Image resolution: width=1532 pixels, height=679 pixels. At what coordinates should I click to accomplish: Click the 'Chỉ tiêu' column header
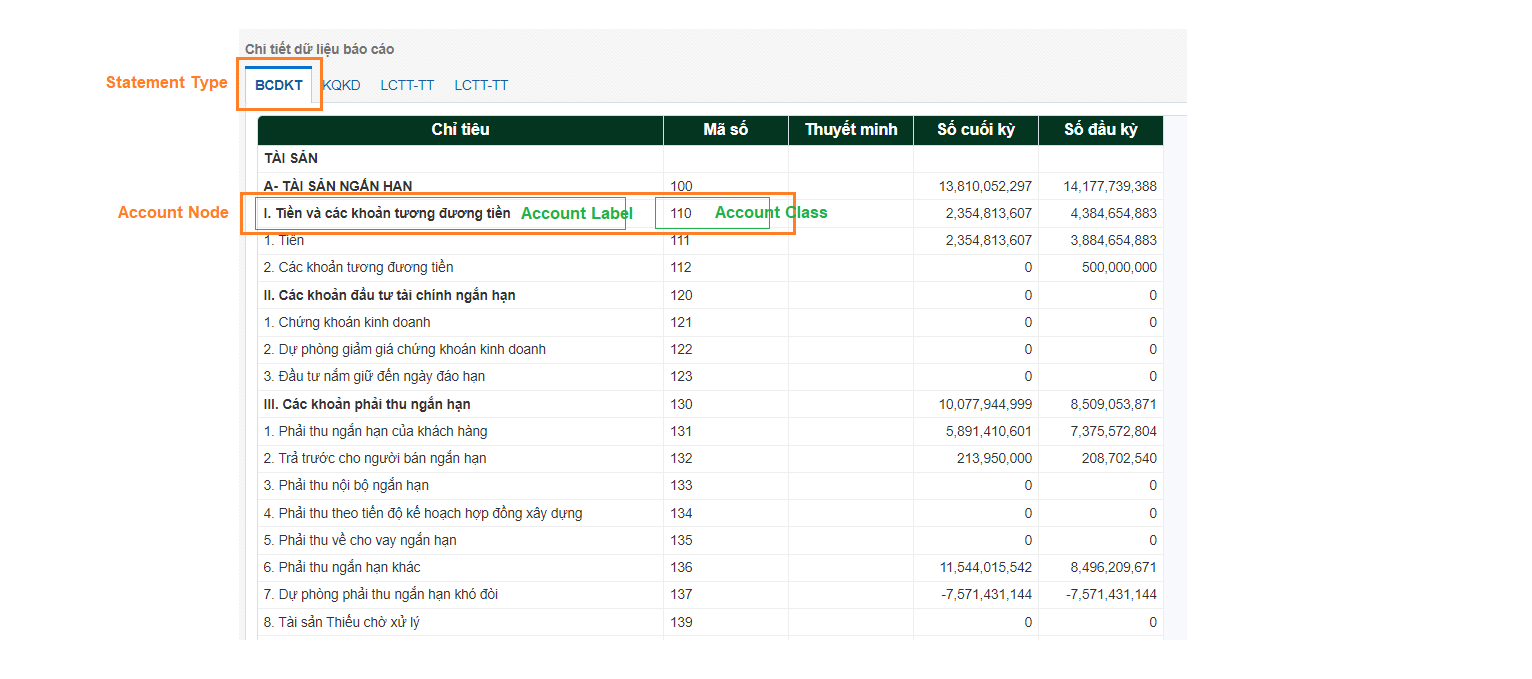click(x=460, y=130)
